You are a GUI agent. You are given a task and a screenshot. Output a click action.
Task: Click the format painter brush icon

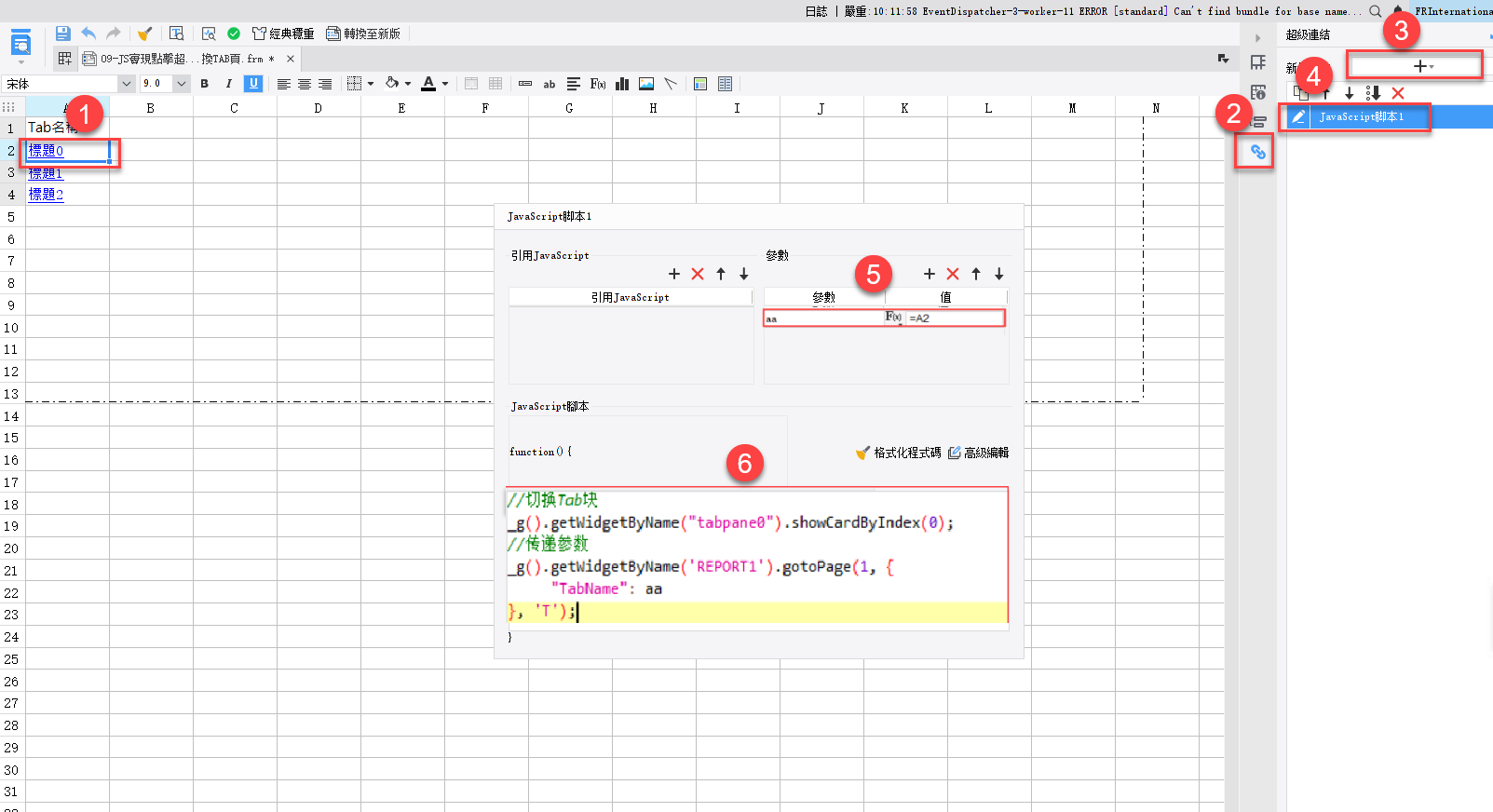click(x=144, y=34)
